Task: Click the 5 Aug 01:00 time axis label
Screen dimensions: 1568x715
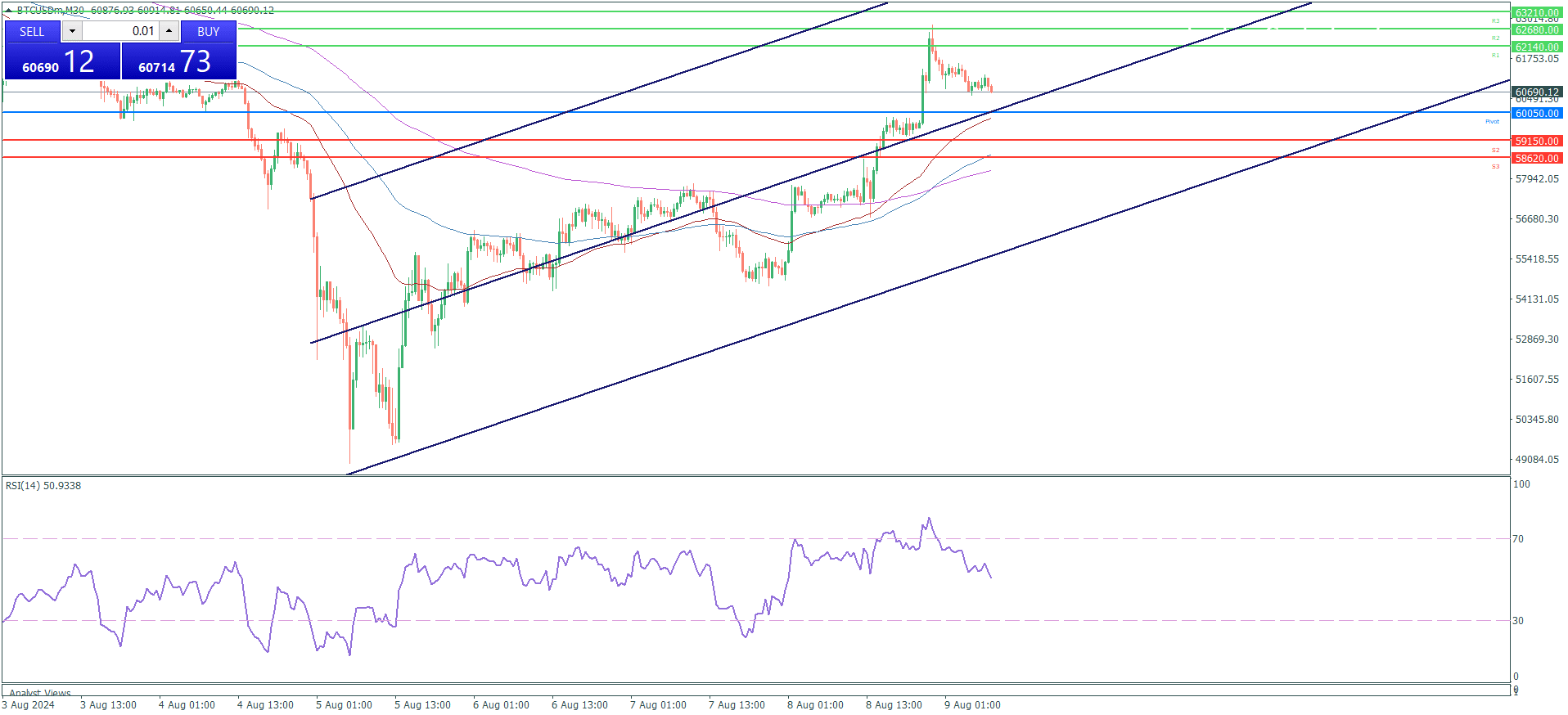Action: coord(344,705)
